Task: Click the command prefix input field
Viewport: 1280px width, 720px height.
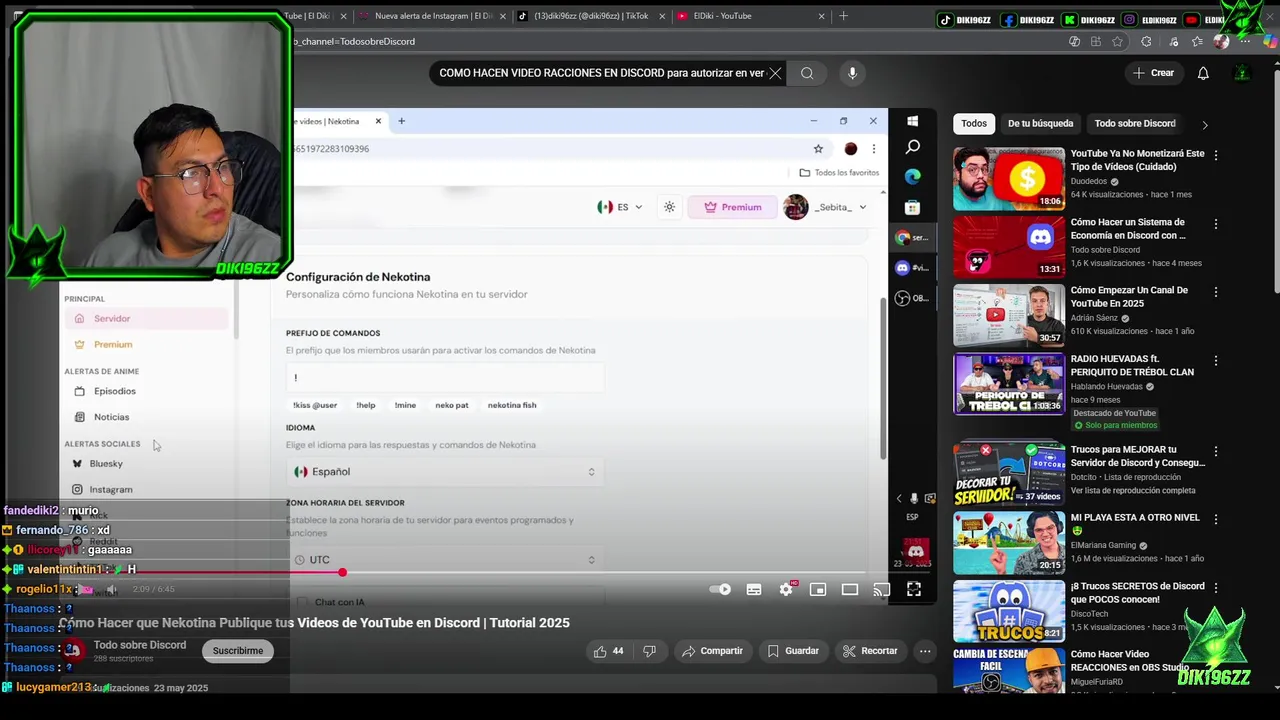Action: click(x=445, y=378)
